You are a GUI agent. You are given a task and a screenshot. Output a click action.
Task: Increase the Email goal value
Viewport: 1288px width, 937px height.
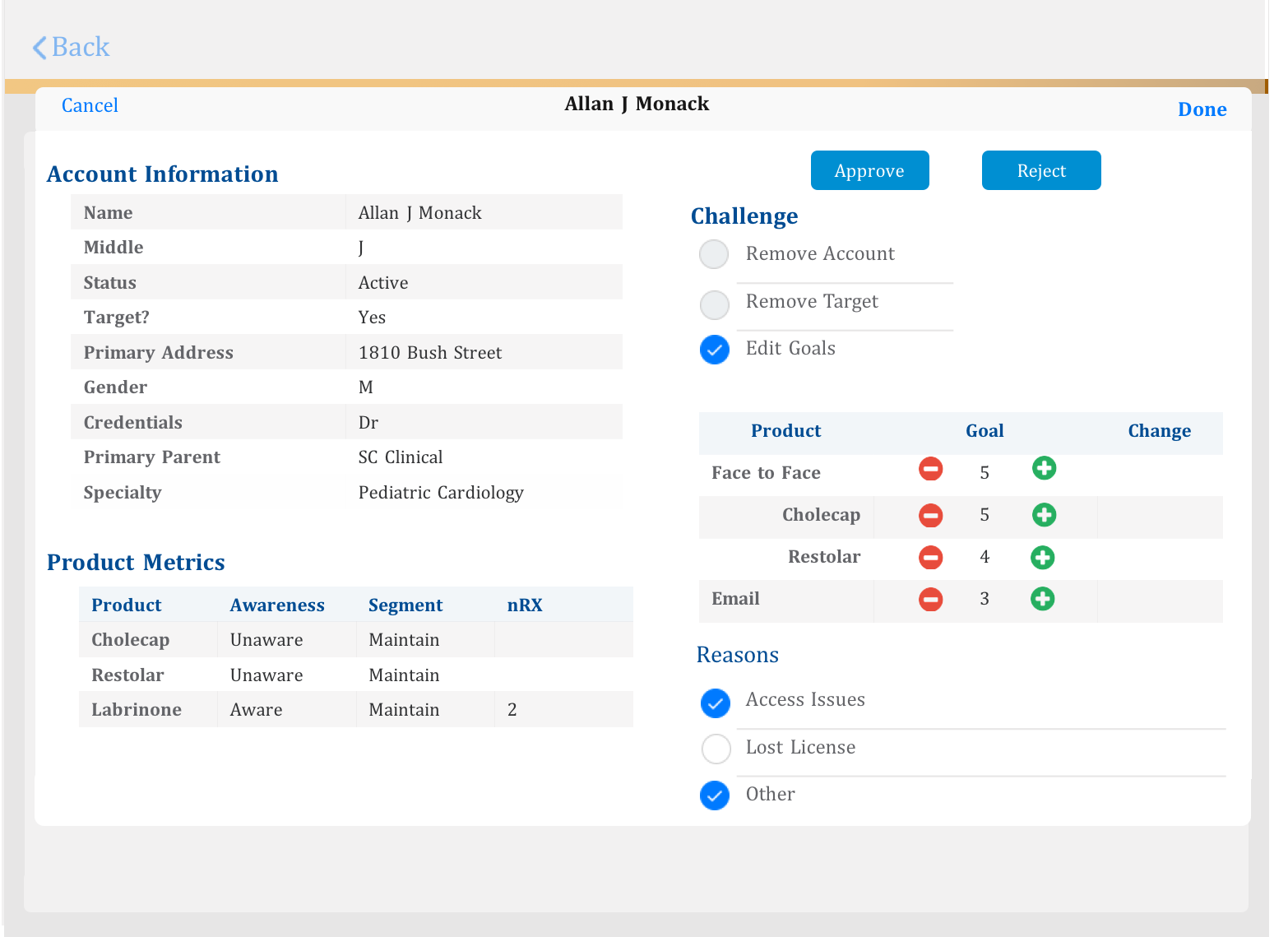pos(1042,599)
